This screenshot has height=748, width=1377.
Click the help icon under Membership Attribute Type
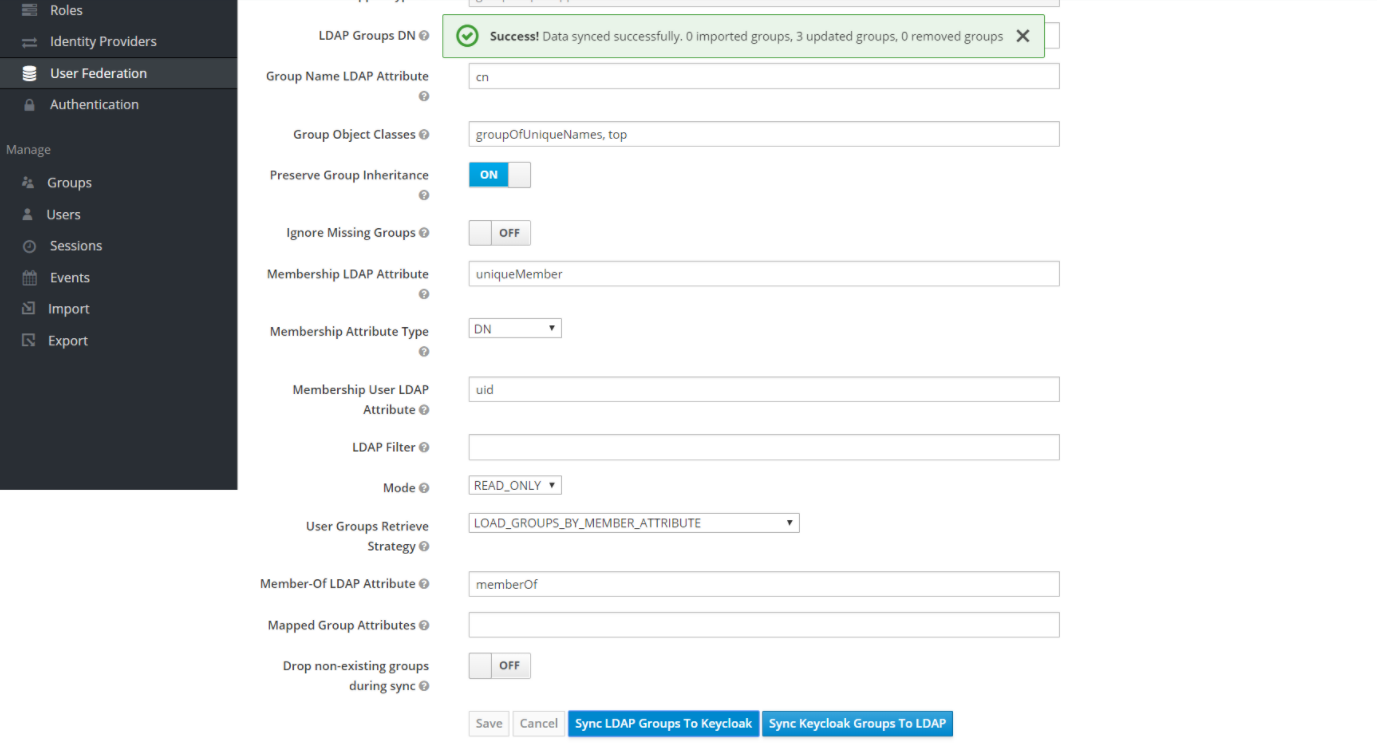coord(424,352)
